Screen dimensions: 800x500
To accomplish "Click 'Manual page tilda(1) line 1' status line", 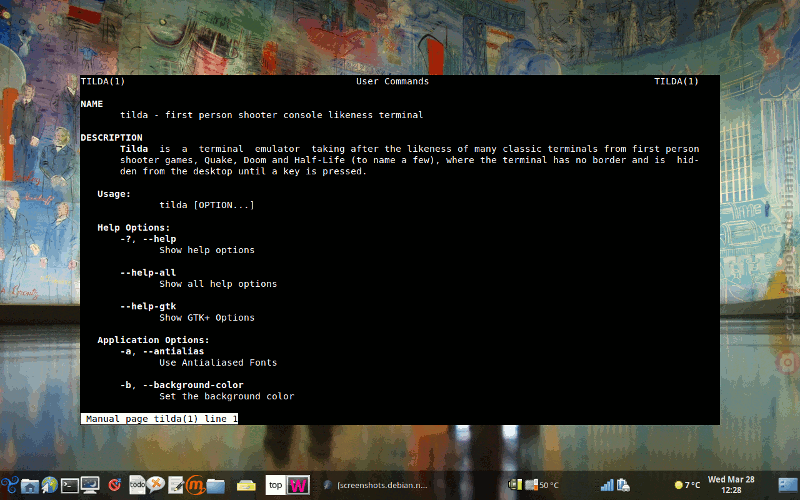I will pos(159,419).
